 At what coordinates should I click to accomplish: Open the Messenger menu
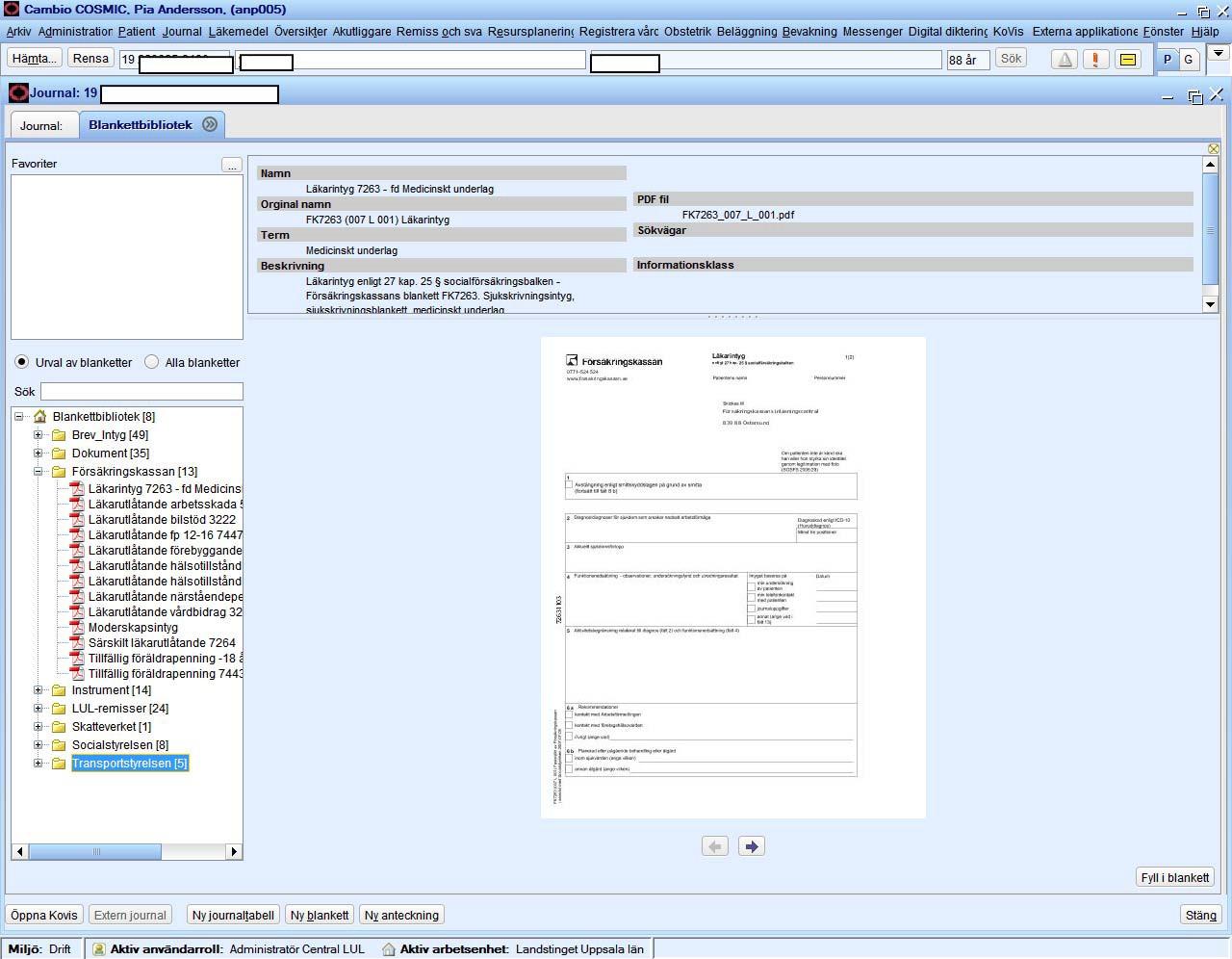[873, 32]
